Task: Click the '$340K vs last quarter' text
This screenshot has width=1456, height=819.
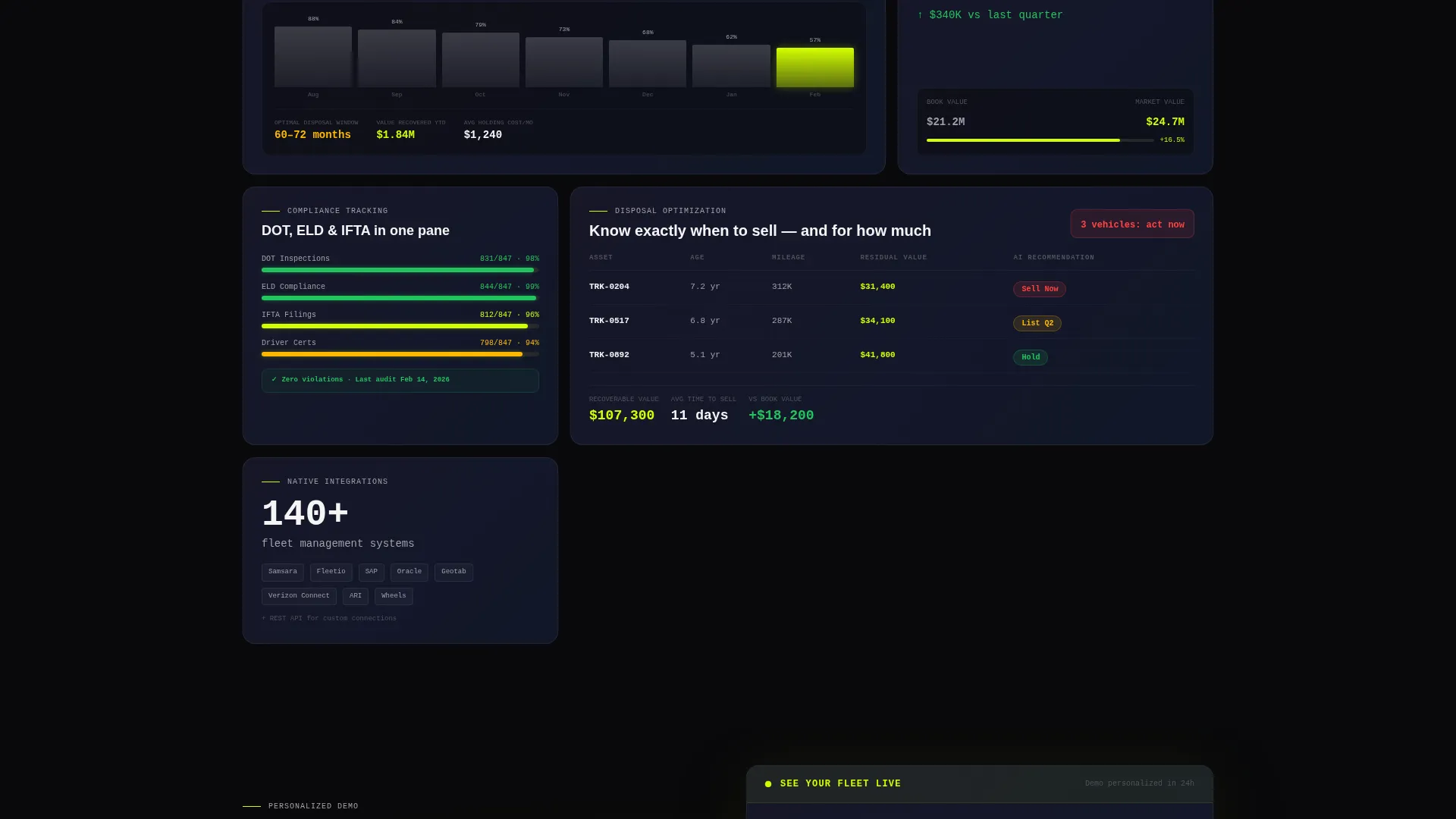Action: tap(990, 15)
